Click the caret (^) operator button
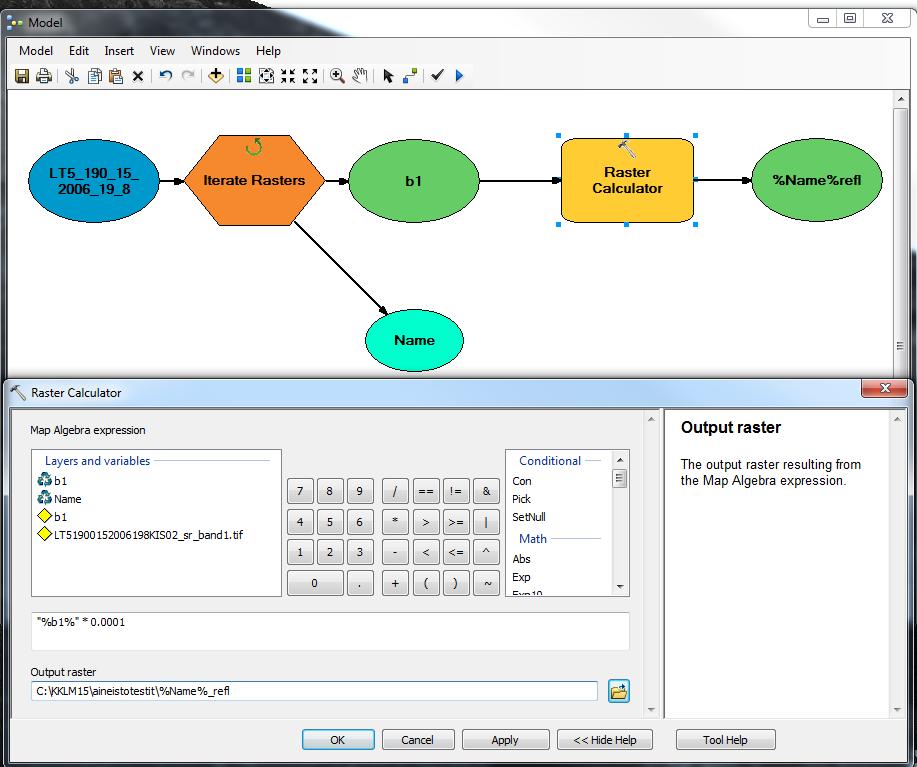Image resolution: width=917 pixels, height=767 pixels. pyautogui.click(x=486, y=552)
